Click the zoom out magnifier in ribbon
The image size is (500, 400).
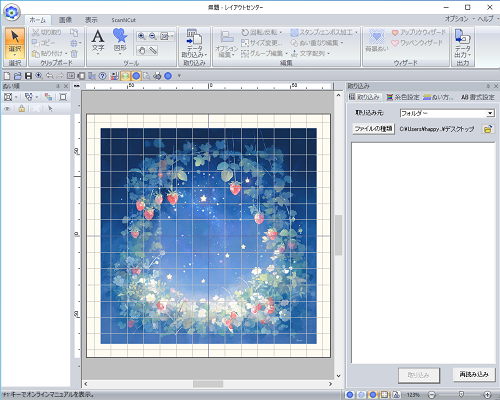pos(153,36)
